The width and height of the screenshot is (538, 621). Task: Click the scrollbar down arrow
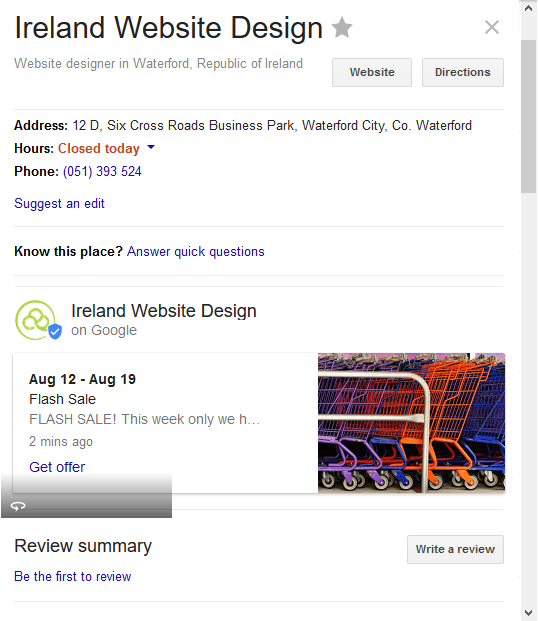(528, 613)
